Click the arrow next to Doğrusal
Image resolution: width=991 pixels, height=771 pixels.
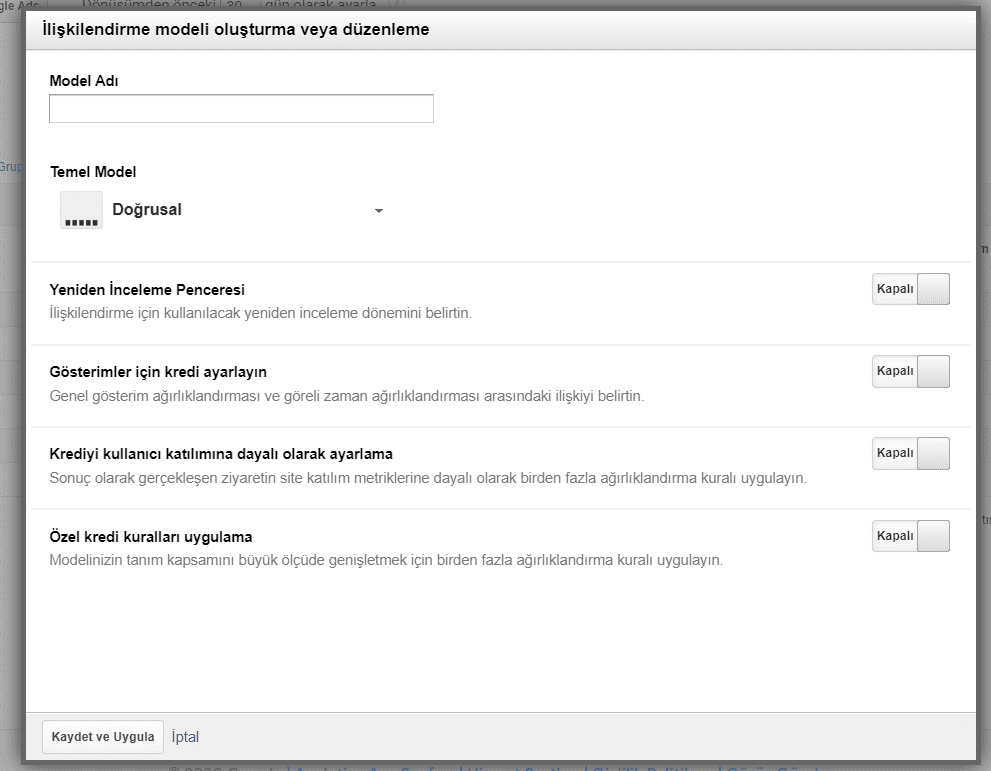(379, 211)
